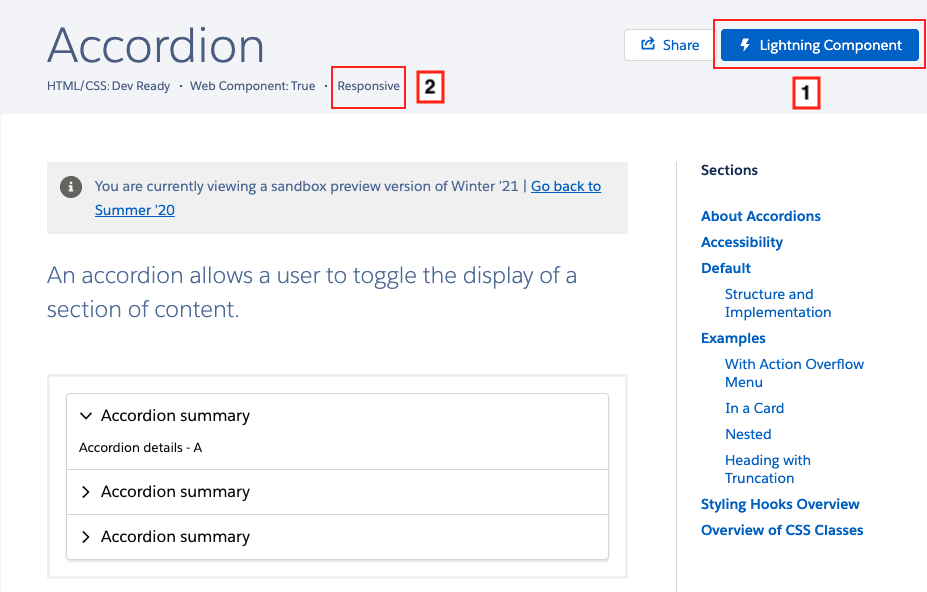
Task: Click 'Web Component: True' status text
Action: [x=252, y=86]
